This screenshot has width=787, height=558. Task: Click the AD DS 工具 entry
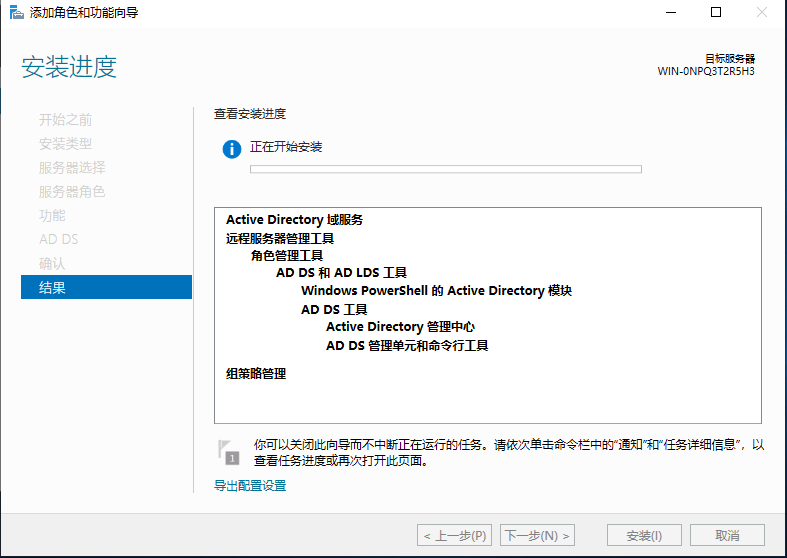(334, 309)
